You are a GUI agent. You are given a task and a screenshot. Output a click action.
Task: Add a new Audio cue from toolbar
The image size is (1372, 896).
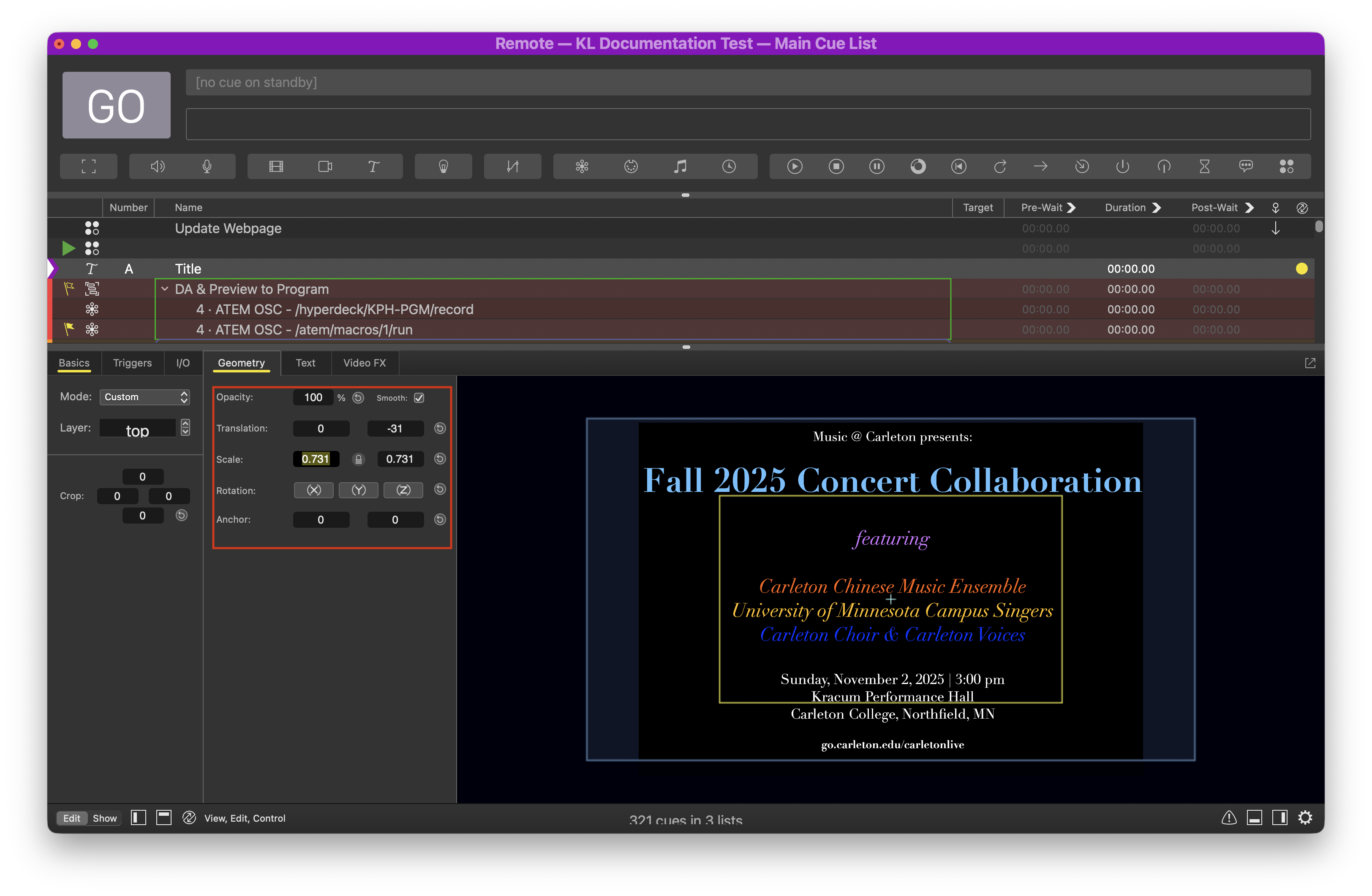pyautogui.click(x=158, y=166)
